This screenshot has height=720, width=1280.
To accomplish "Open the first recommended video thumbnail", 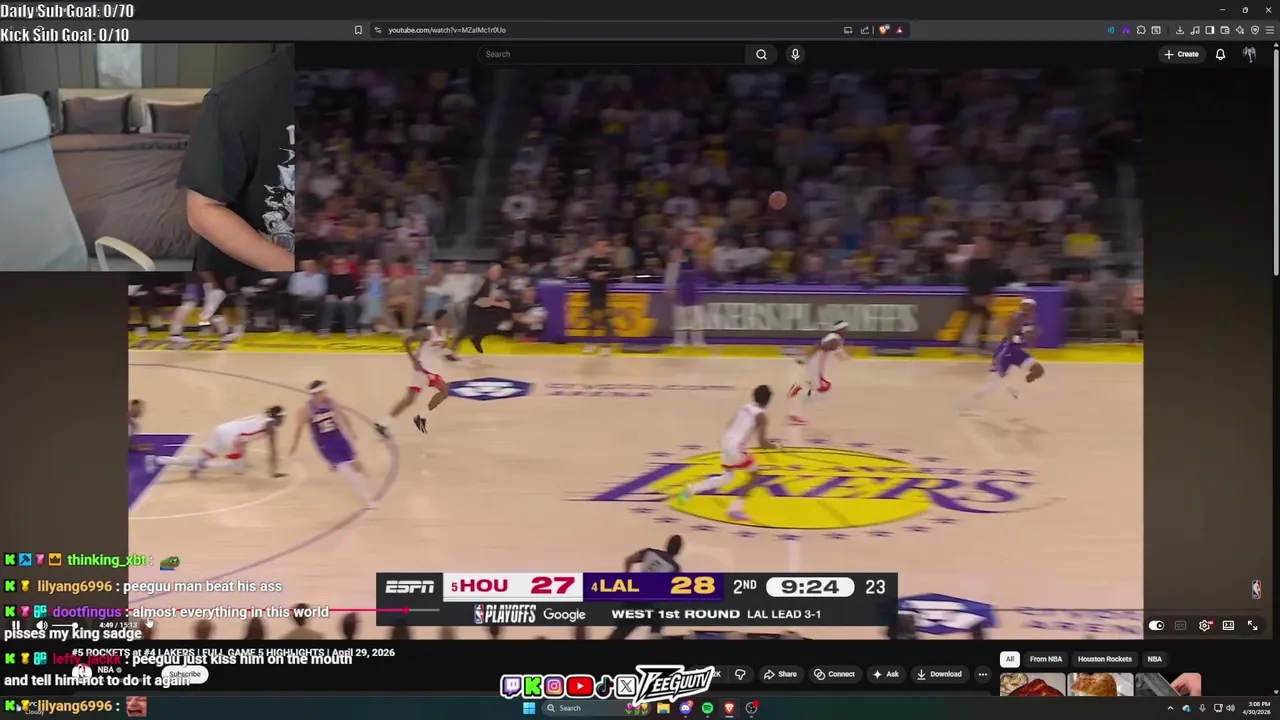I will click(x=1033, y=685).
